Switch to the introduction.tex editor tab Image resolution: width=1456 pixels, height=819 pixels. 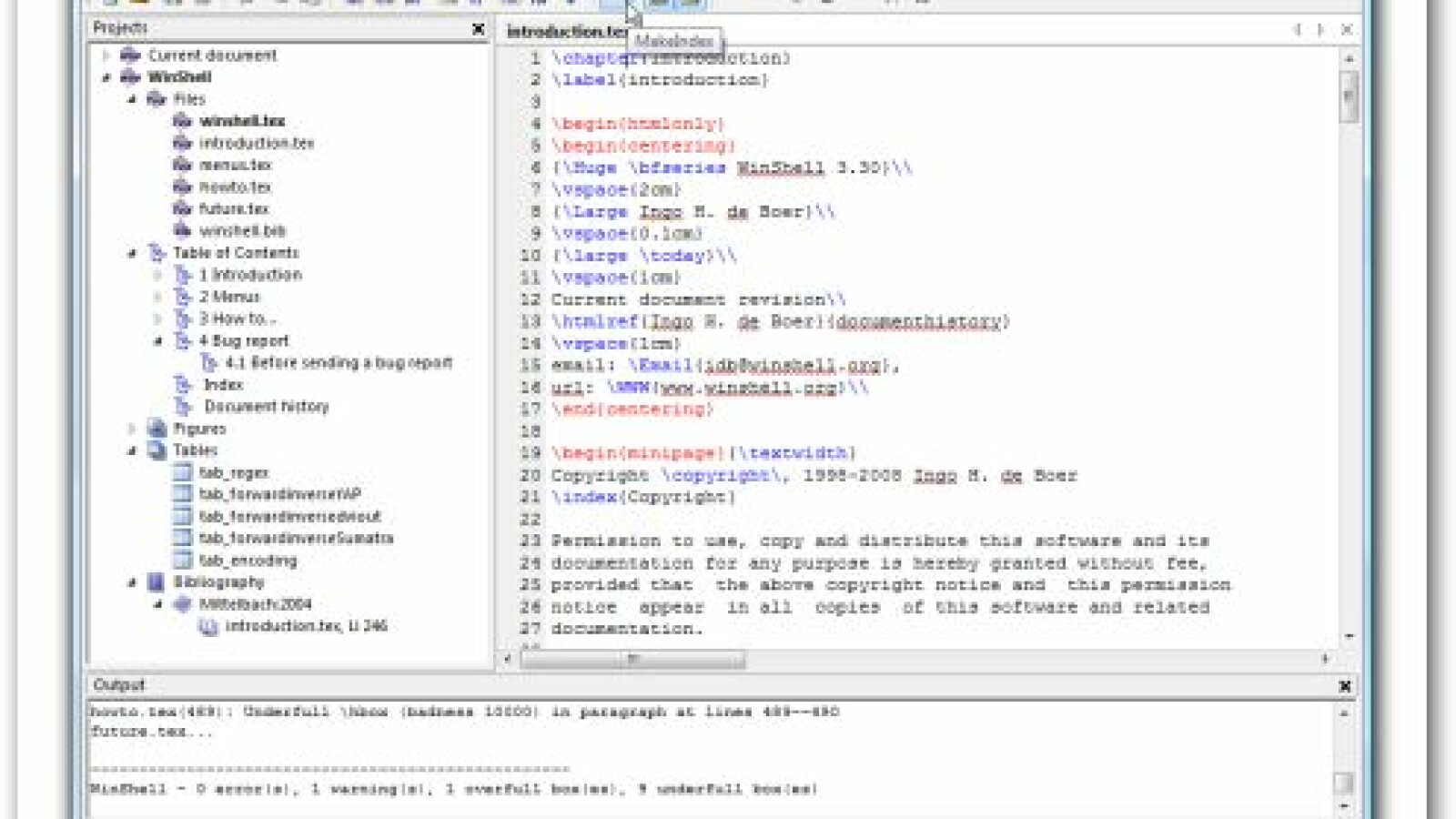pyautogui.click(x=567, y=32)
